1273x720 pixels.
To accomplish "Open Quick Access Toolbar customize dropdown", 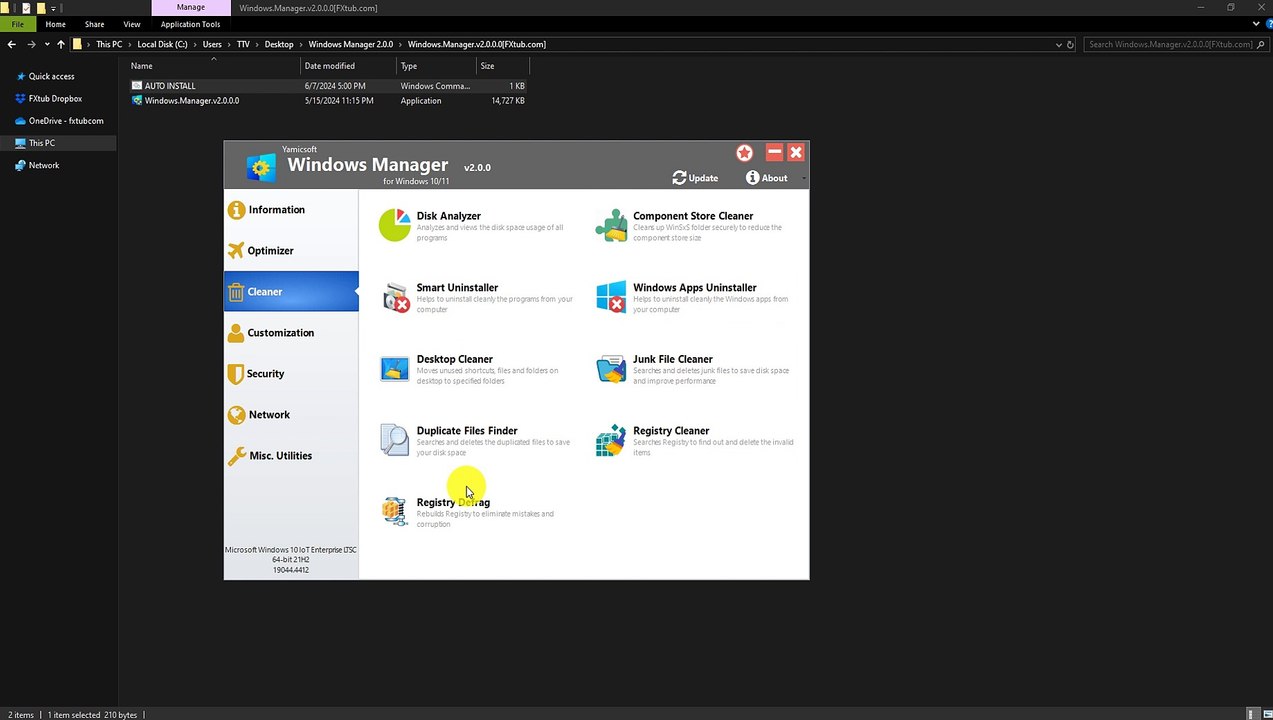I will (52, 8).
